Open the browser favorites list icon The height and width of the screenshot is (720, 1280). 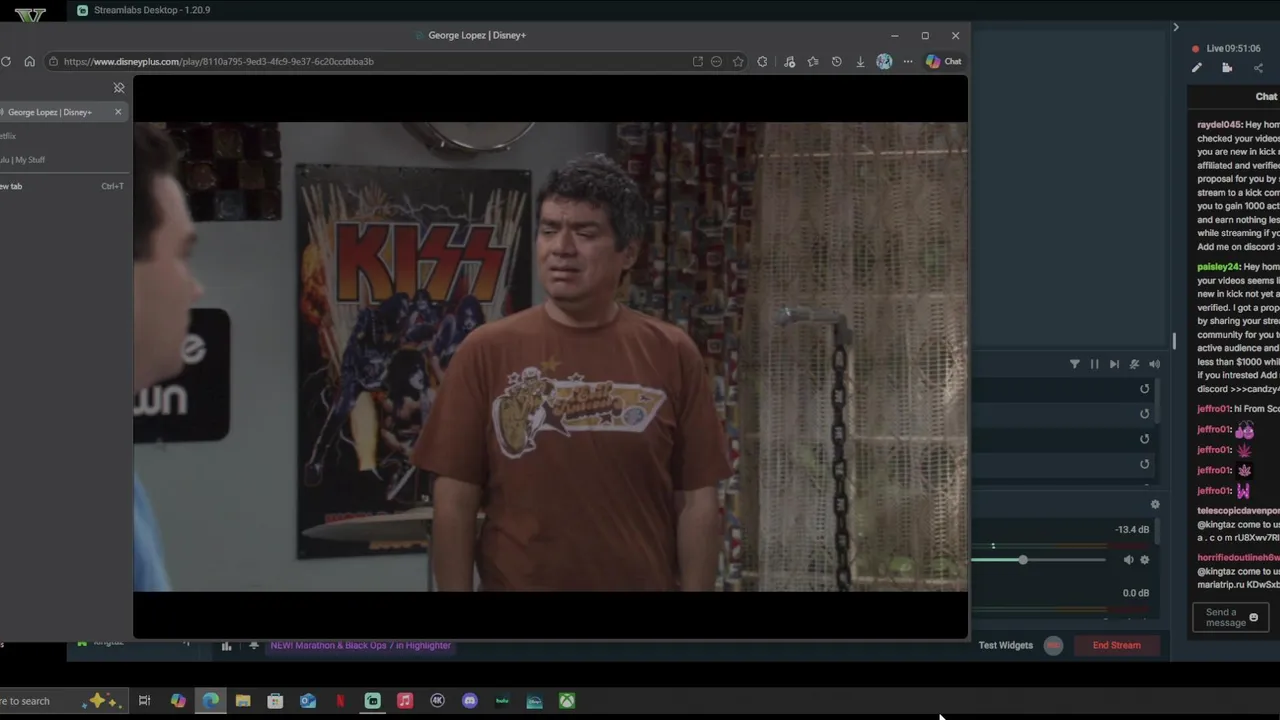point(813,61)
